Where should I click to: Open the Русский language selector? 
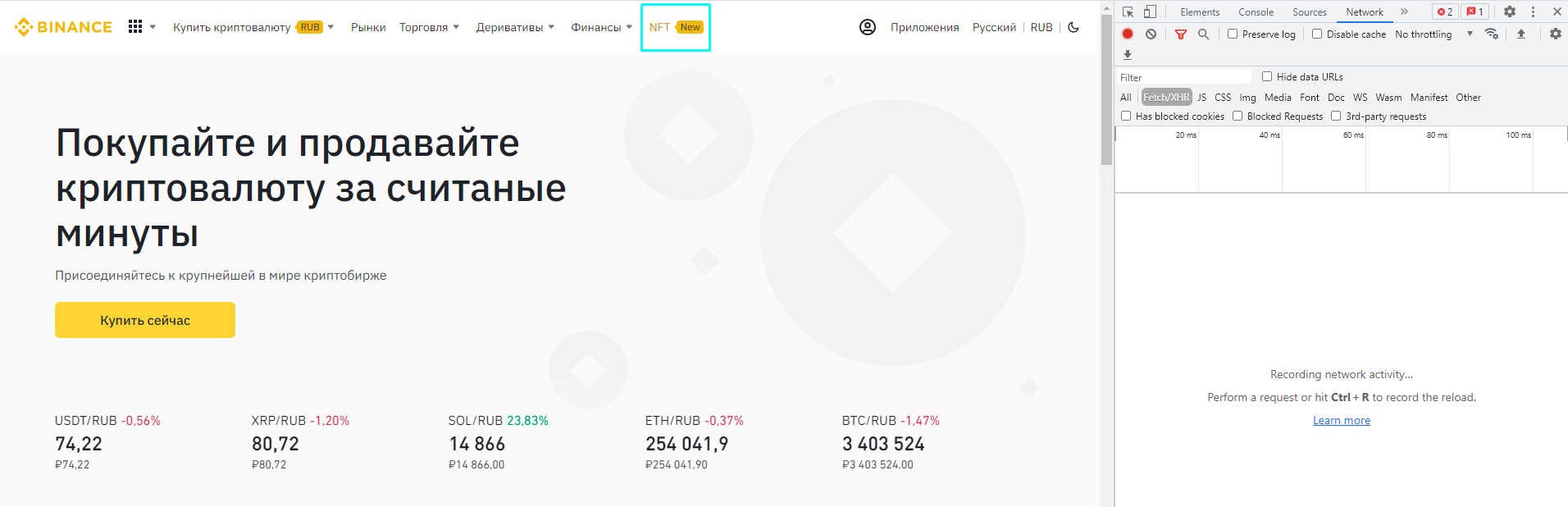pos(994,27)
